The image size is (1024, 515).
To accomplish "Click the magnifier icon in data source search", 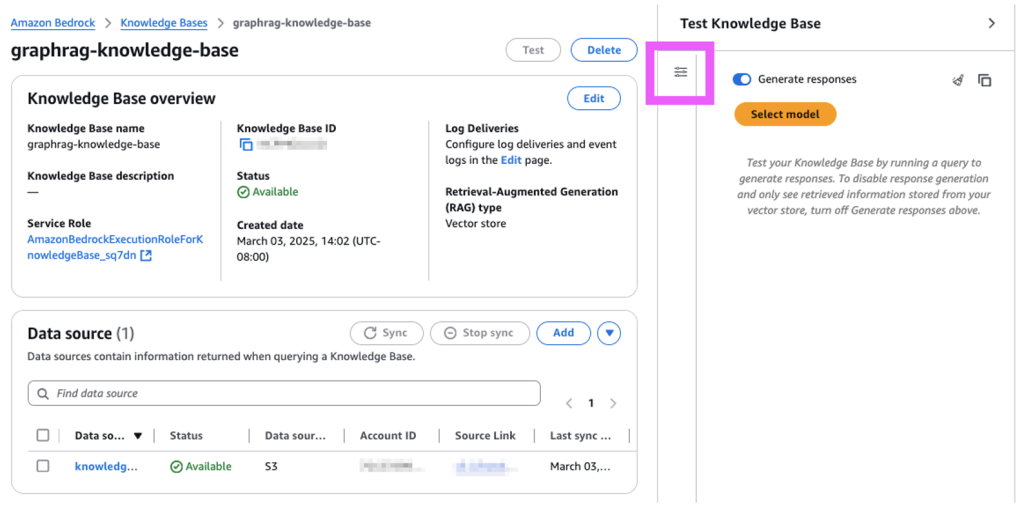I will tap(43, 394).
